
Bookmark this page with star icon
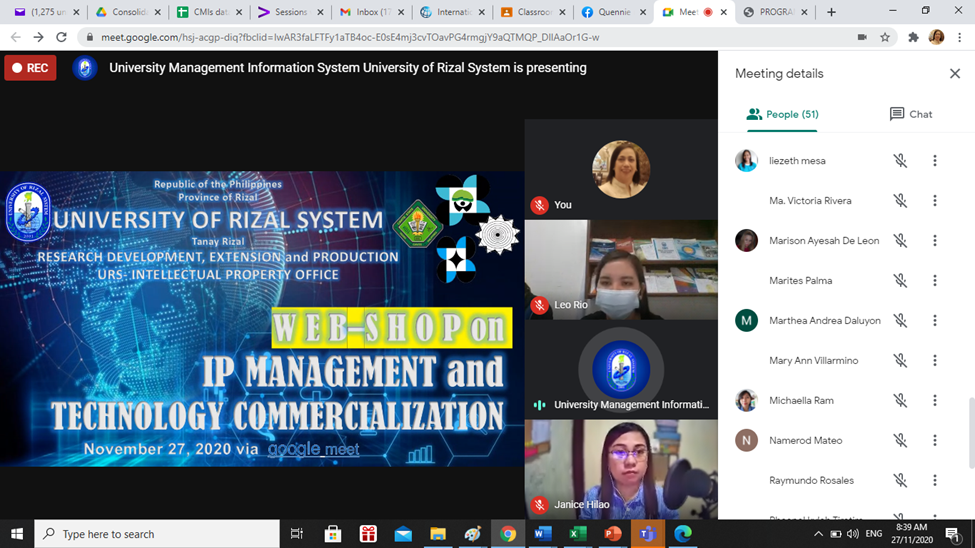885,37
